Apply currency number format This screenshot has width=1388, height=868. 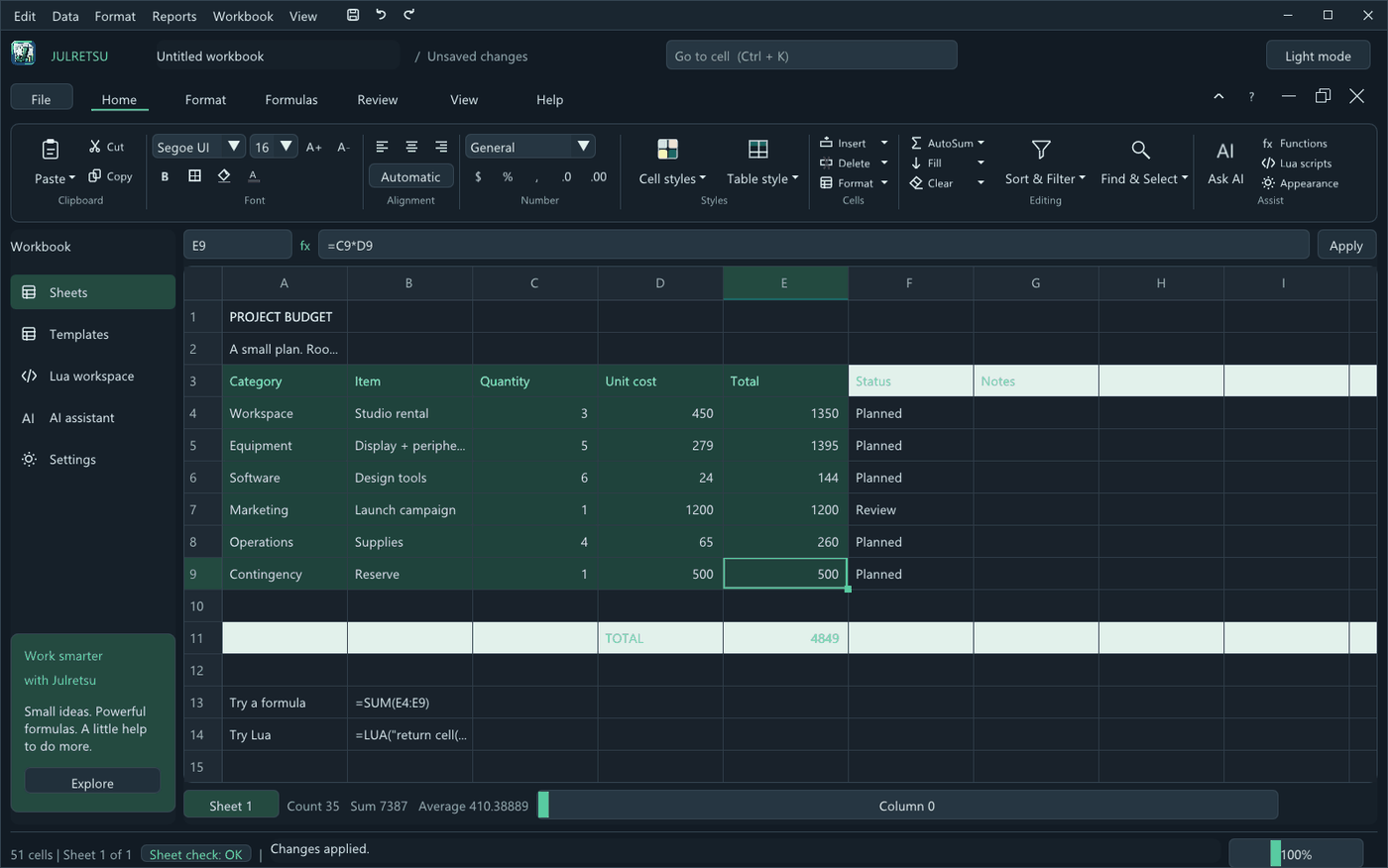[478, 176]
